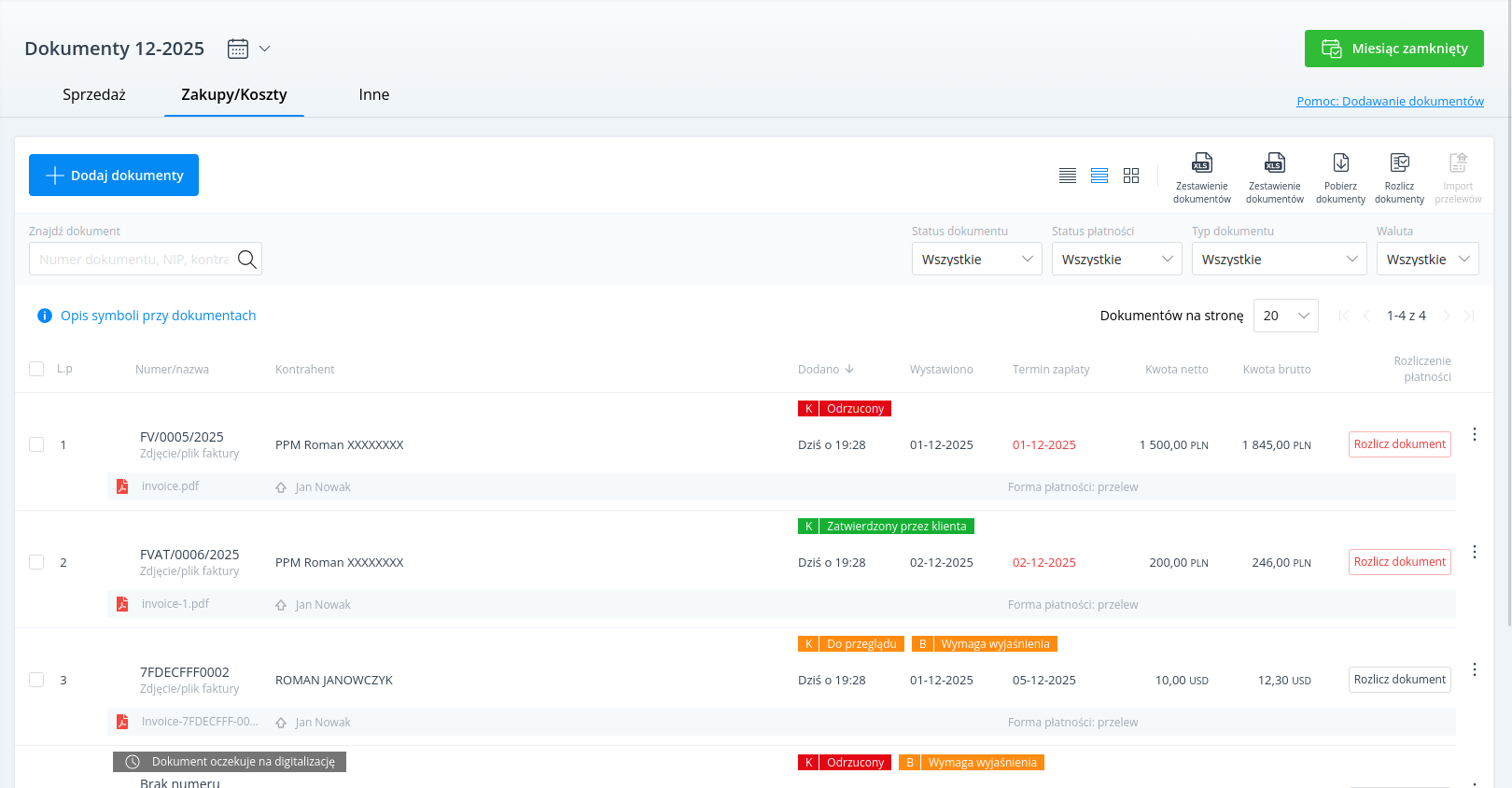Select the grid tiles view icon

1131,176
